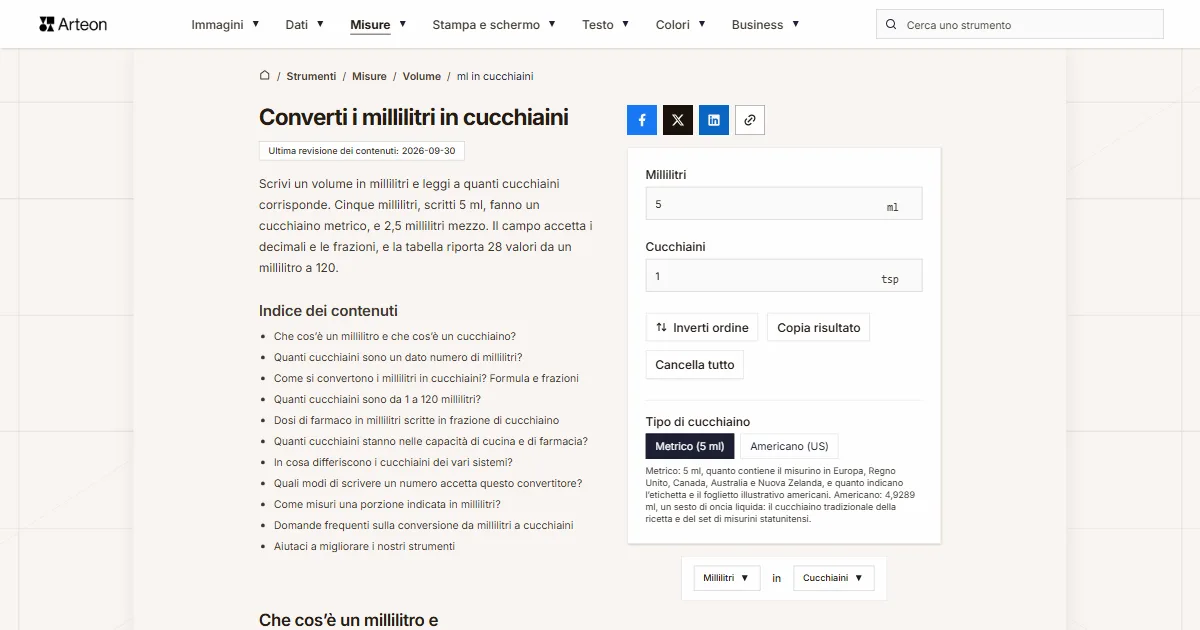Open the Strumenti breadcrumb link
This screenshot has width=1200, height=630.
coord(311,76)
